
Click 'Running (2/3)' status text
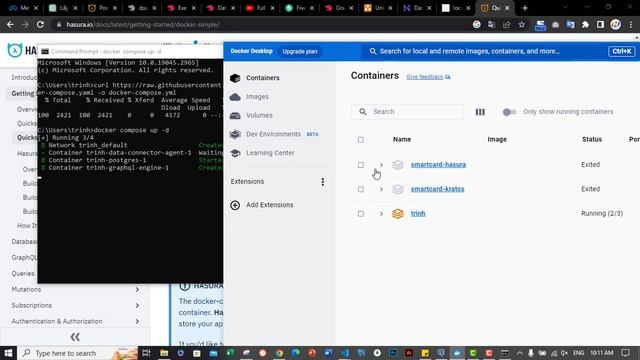(602, 213)
